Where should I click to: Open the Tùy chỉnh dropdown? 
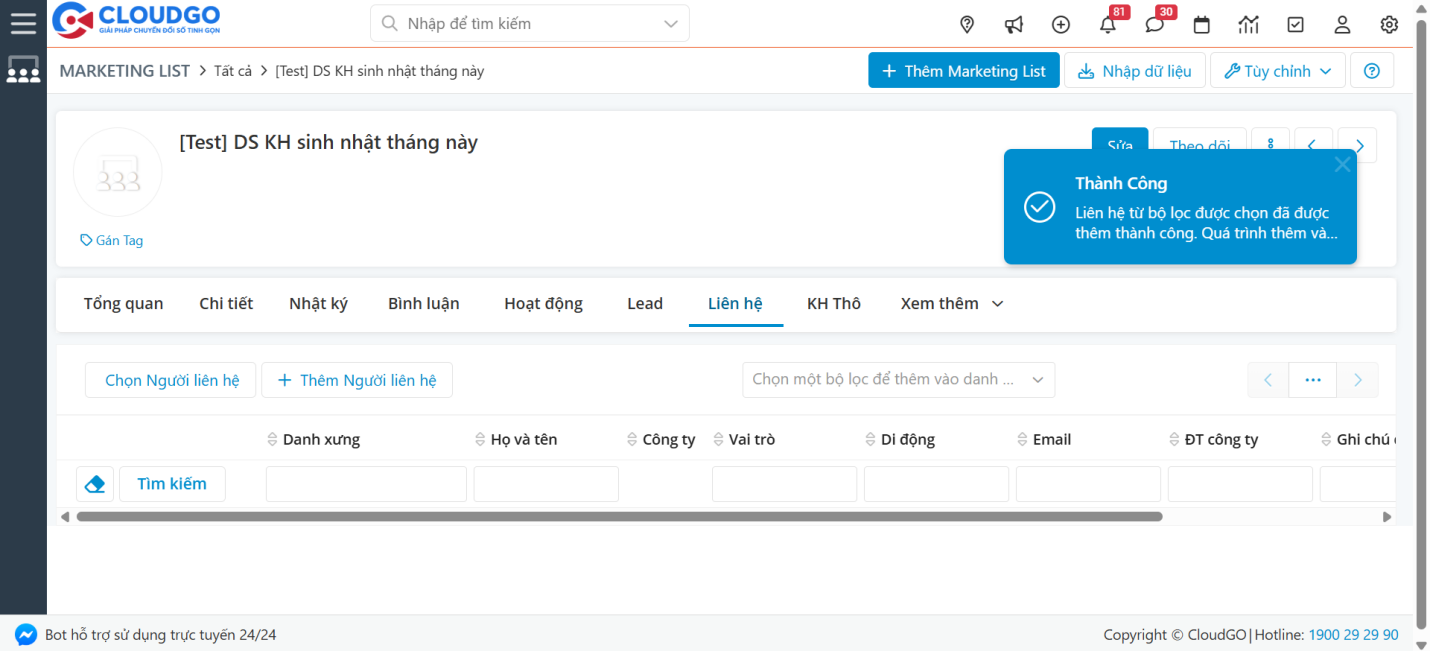pyautogui.click(x=1277, y=70)
